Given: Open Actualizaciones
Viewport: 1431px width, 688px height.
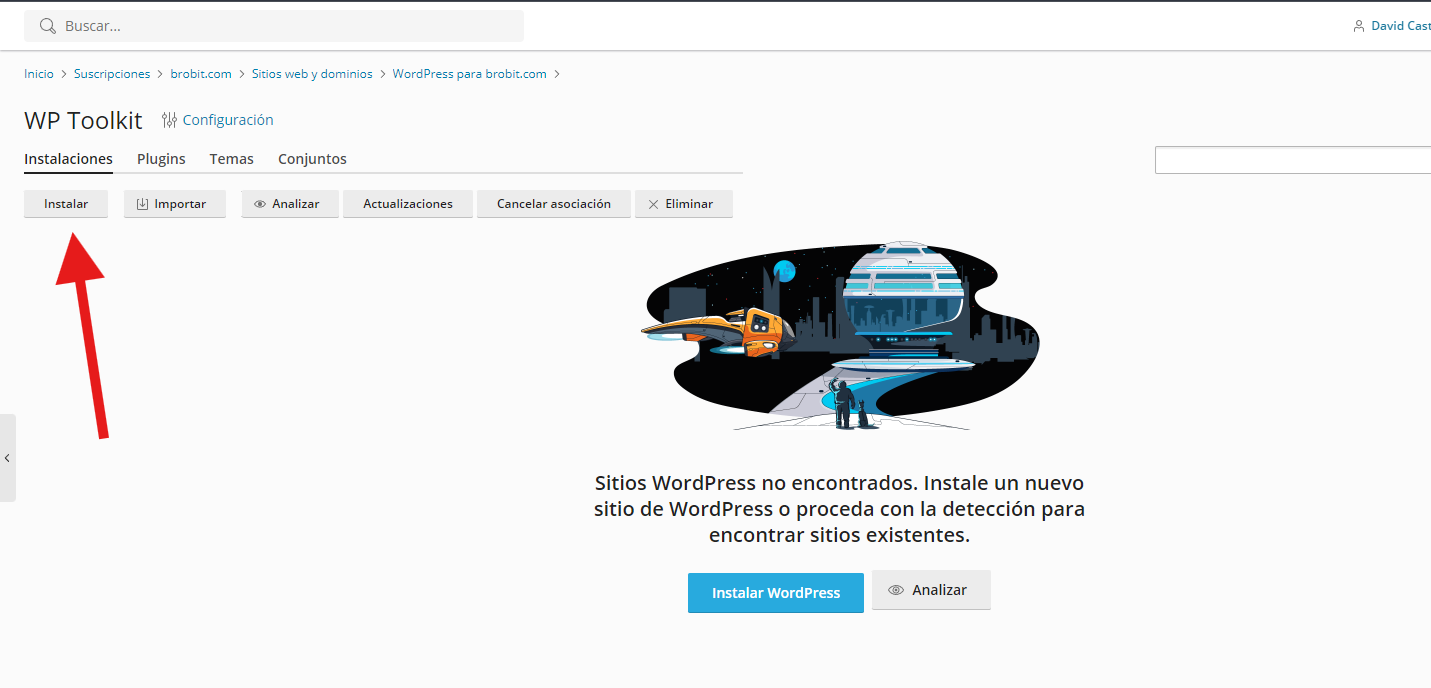Looking at the screenshot, I should pyautogui.click(x=408, y=204).
